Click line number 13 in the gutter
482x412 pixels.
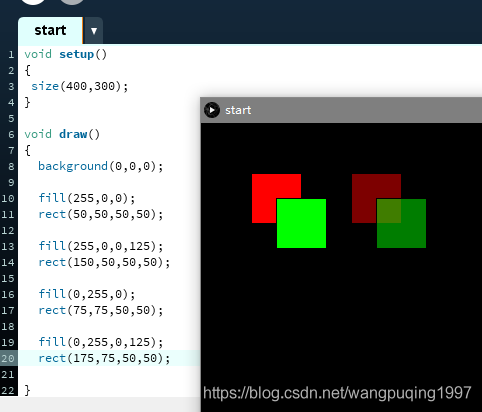tap(8, 246)
